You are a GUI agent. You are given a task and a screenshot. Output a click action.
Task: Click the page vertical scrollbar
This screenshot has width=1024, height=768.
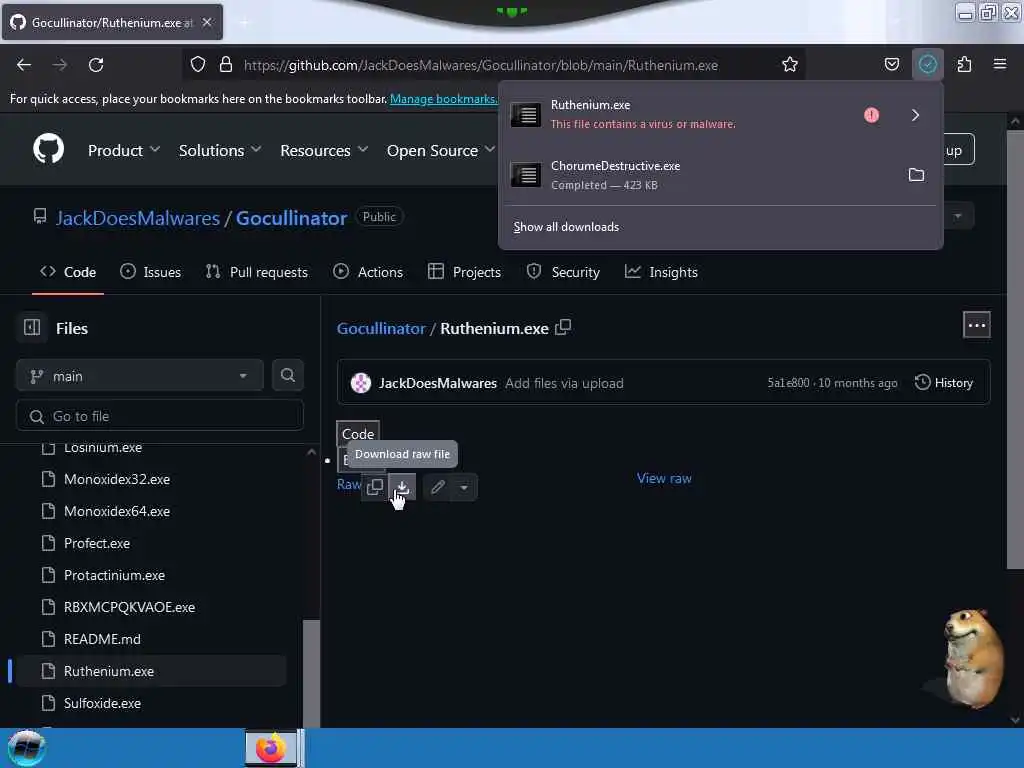(1014, 349)
